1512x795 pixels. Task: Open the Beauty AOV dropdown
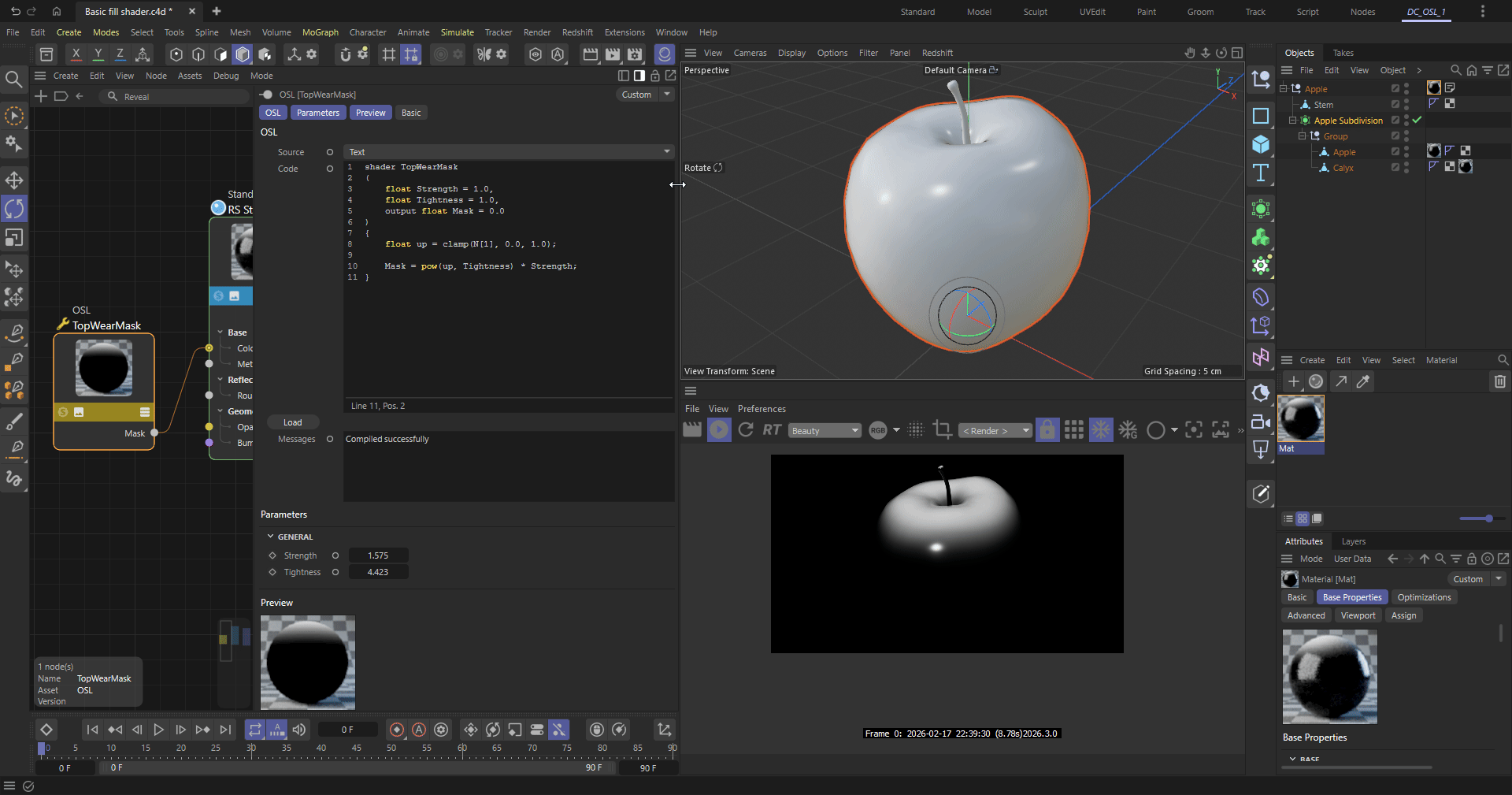(x=825, y=430)
